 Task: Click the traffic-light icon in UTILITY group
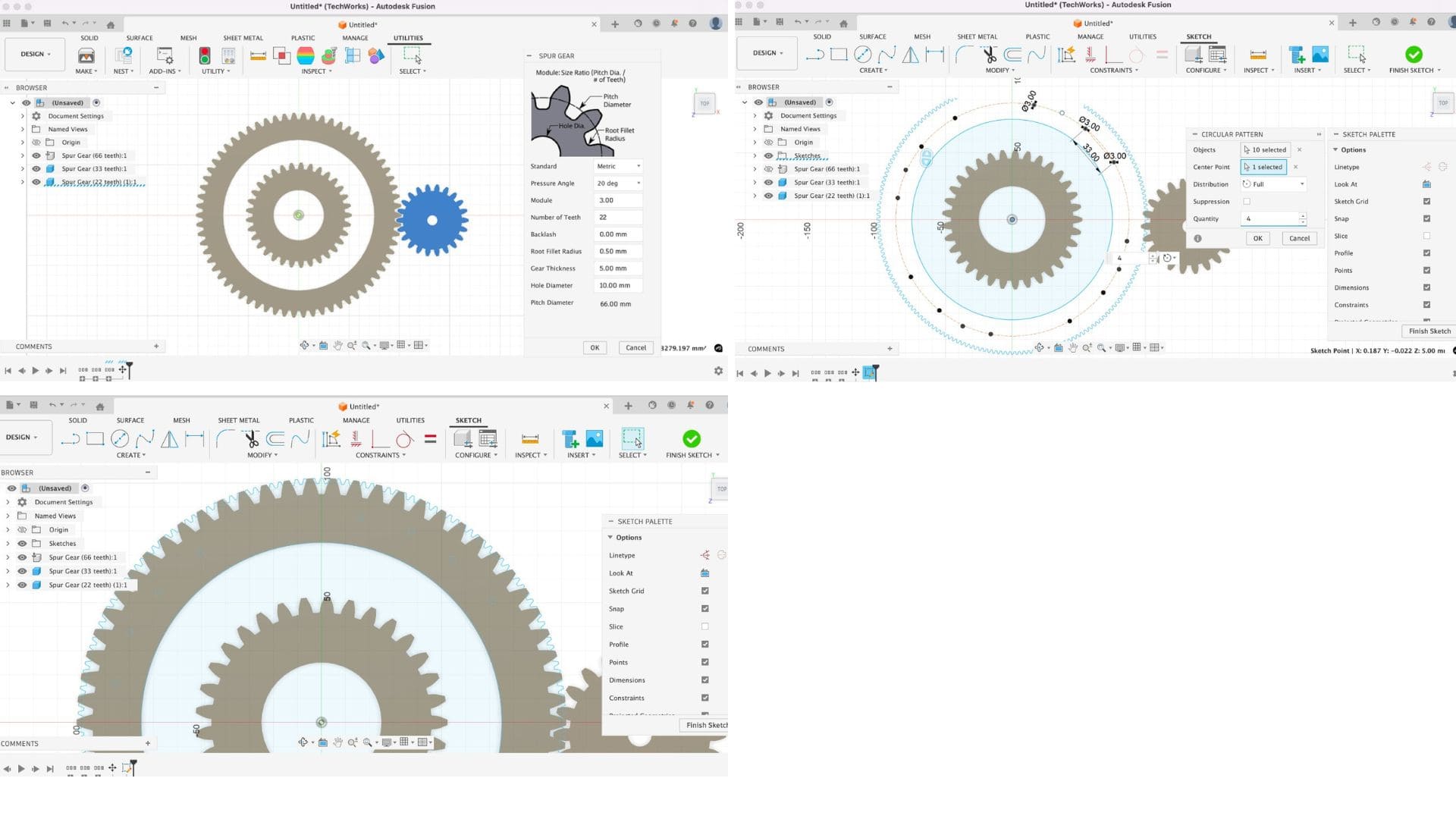pyautogui.click(x=205, y=55)
